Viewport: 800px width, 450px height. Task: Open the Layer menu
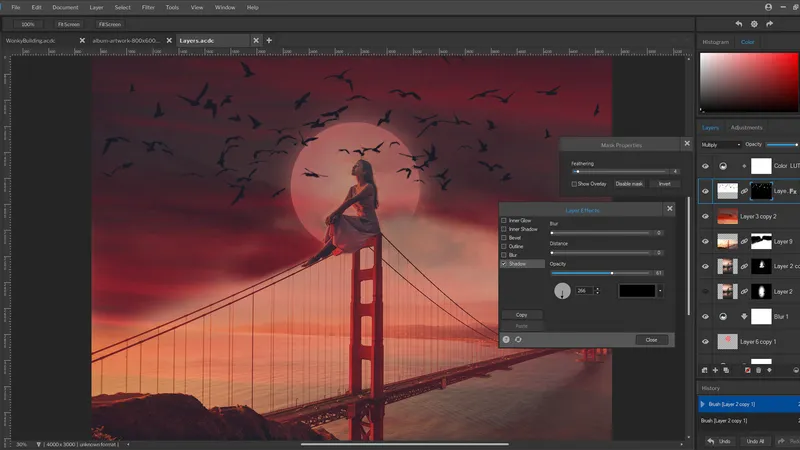[96, 7]
